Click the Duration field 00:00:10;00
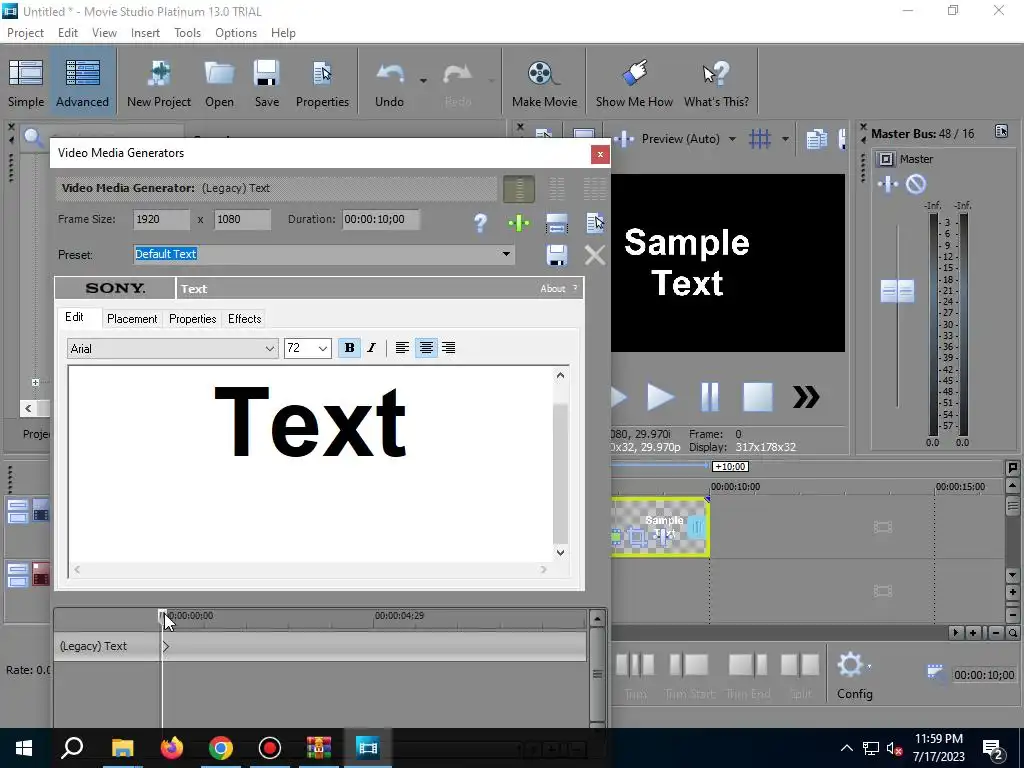The width and height of the screenshot is (1024, 768). coord(381,219)
